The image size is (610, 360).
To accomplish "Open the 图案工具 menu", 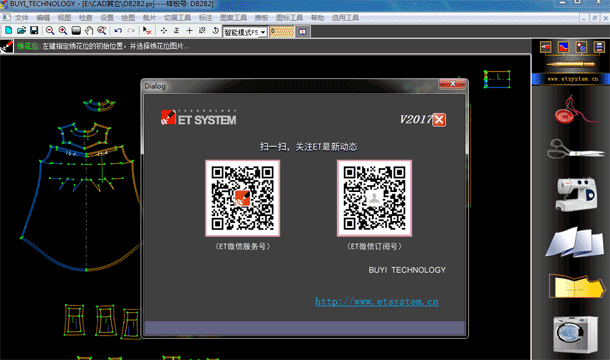I will 233,18.
